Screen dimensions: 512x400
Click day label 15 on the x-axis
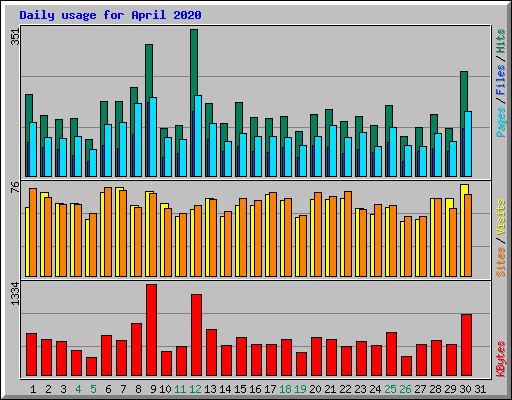pyautogui.click(x=240, y=389)
